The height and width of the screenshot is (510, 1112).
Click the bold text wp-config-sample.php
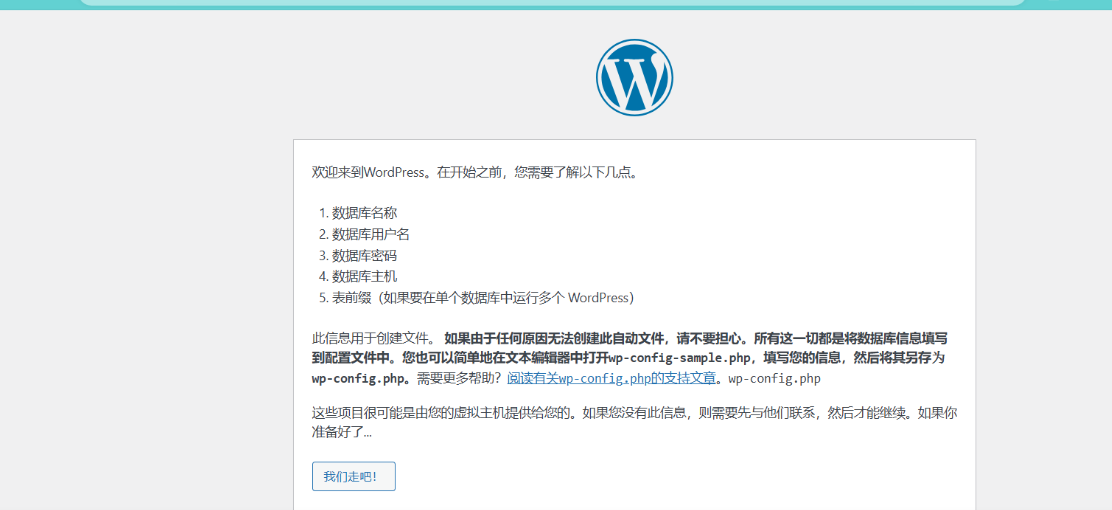681,357
